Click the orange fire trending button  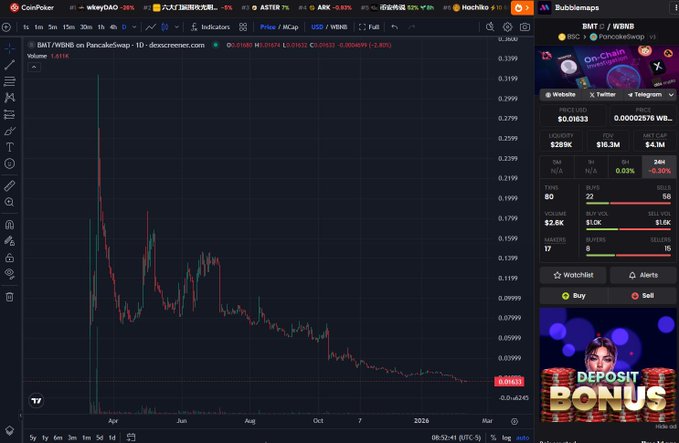pos(522,8)
